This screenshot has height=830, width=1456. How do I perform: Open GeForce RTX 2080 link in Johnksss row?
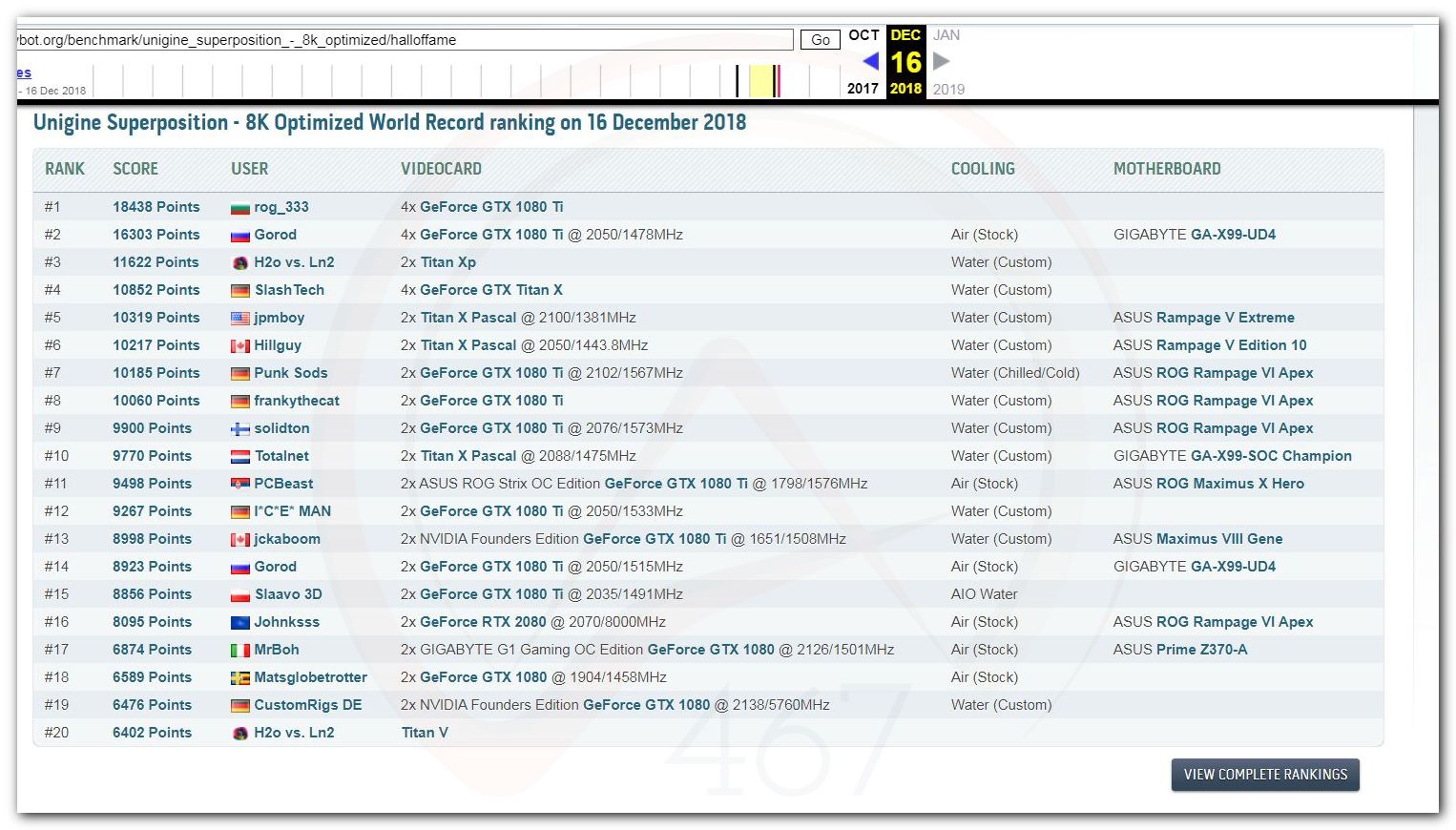(483, 622)
